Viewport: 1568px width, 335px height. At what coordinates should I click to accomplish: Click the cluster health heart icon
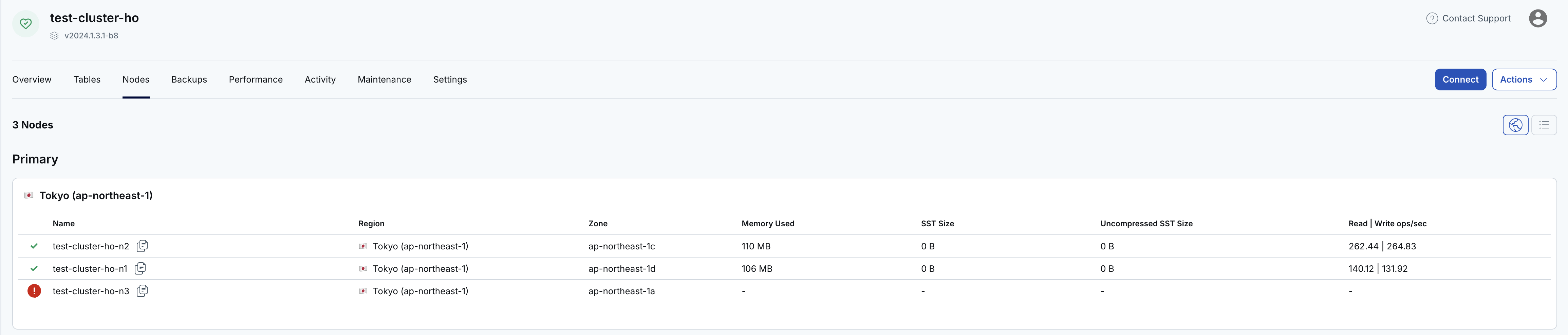pyautogui.click(x=25, y=24)
